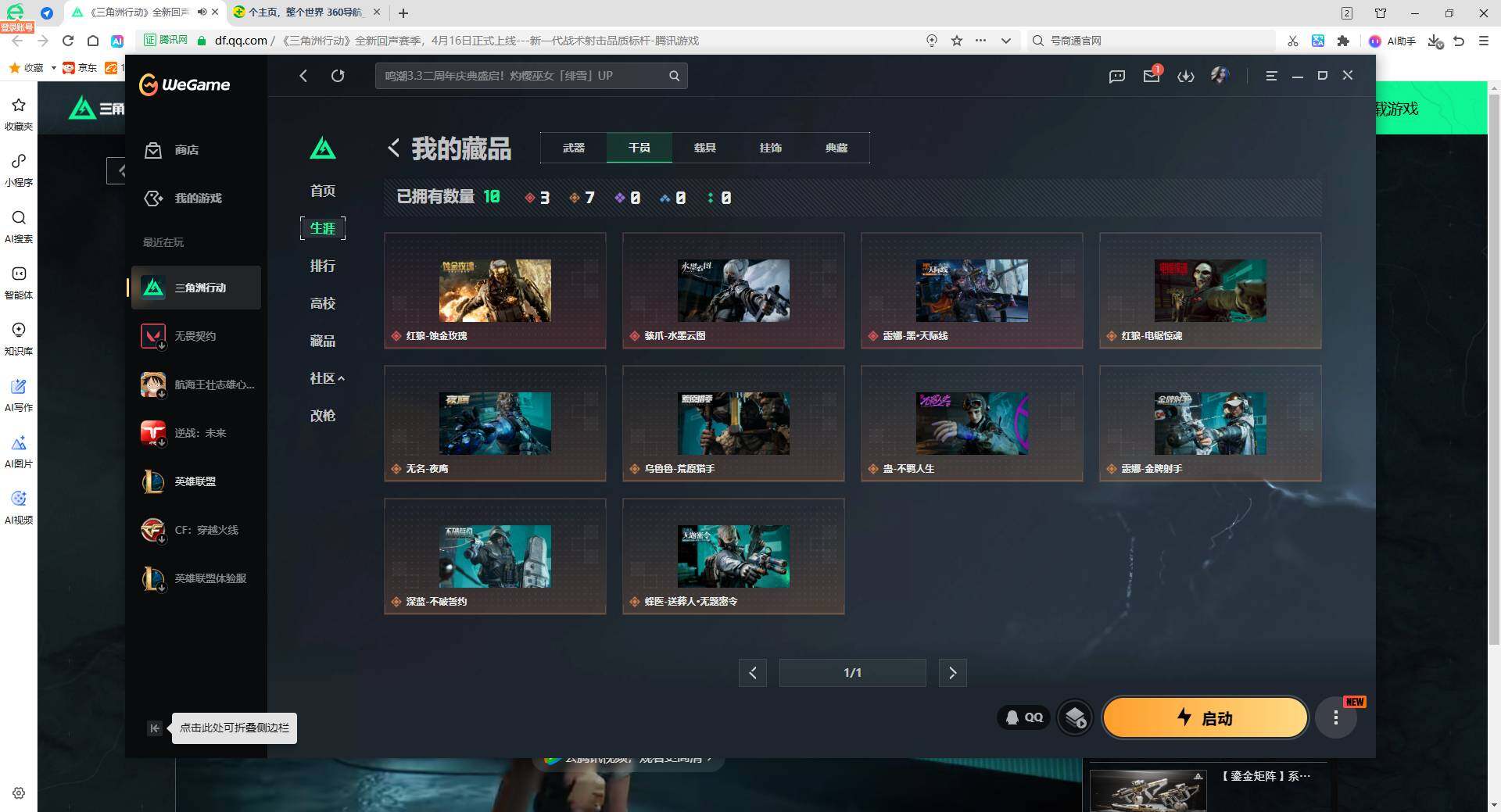The width and height of the screenshot is (1501, 812).
Task: Select 三角洲行动 in the recent games list
Action: coord(195,288)
